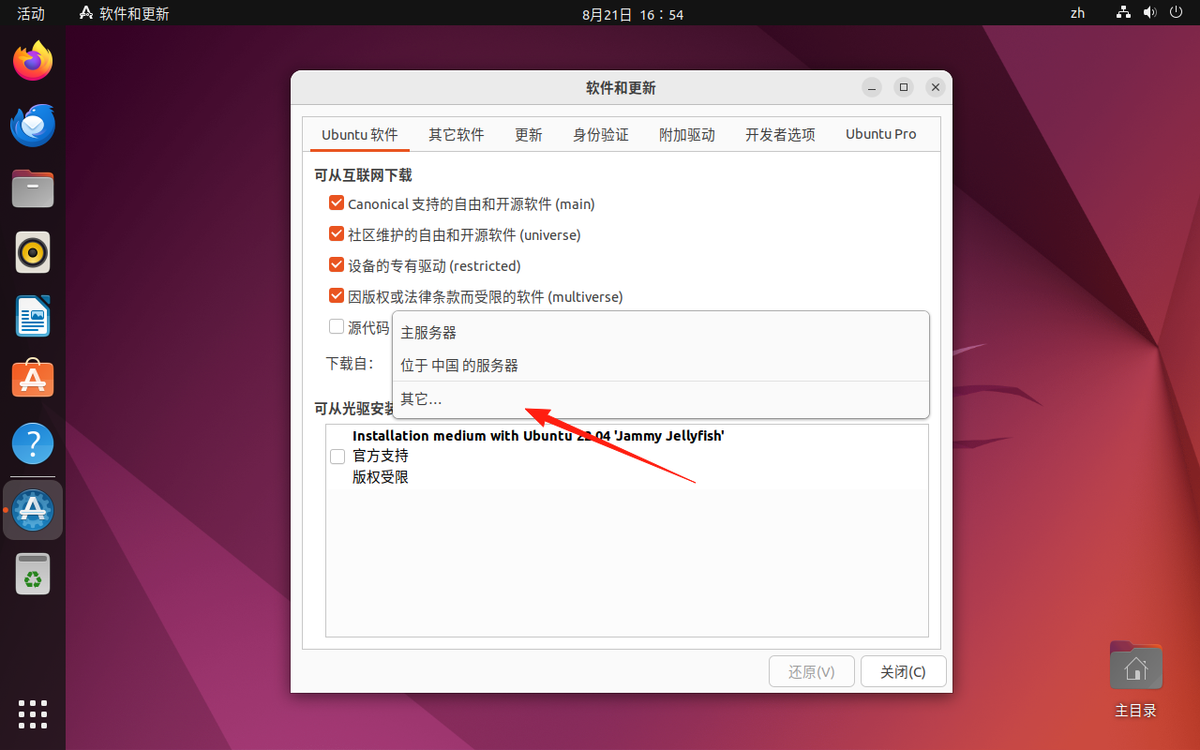Disable 因版权或法律条款而受限的软件 (multiverse)
The image size is (1200, 750).
(336, 296)
